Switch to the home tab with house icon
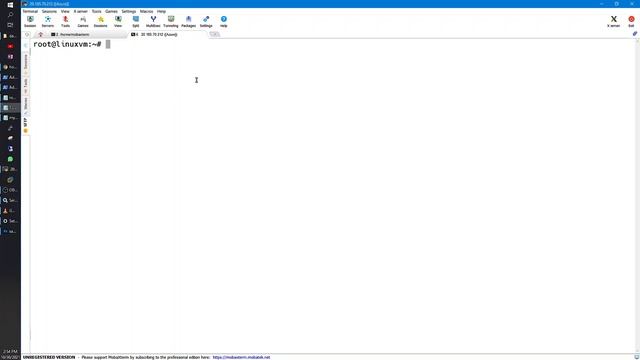640x360 pixels. 40,35
